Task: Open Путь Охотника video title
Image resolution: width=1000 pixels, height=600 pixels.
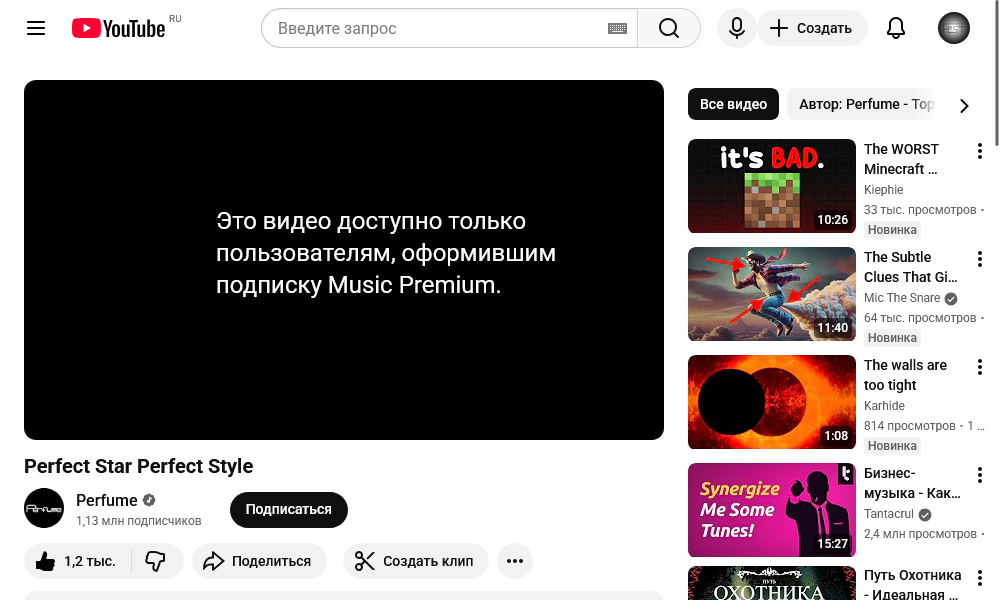Action: tap(912, 583)
